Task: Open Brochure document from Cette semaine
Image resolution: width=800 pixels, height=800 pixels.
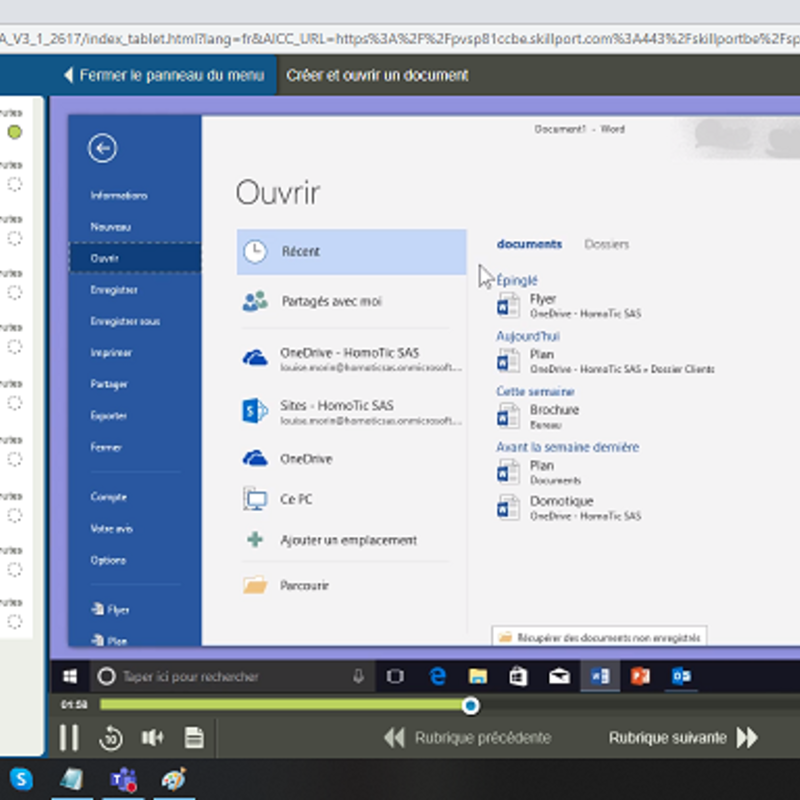Action: [x=538, y=416]
